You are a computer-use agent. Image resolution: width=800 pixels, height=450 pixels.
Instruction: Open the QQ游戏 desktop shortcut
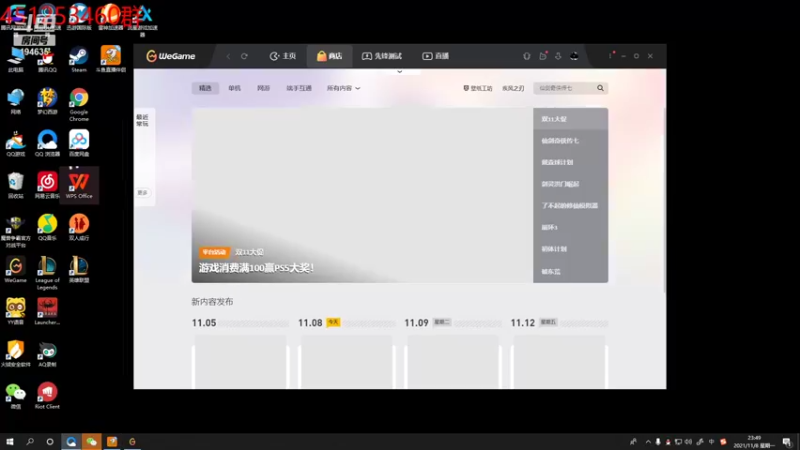[x=16, y=143]
